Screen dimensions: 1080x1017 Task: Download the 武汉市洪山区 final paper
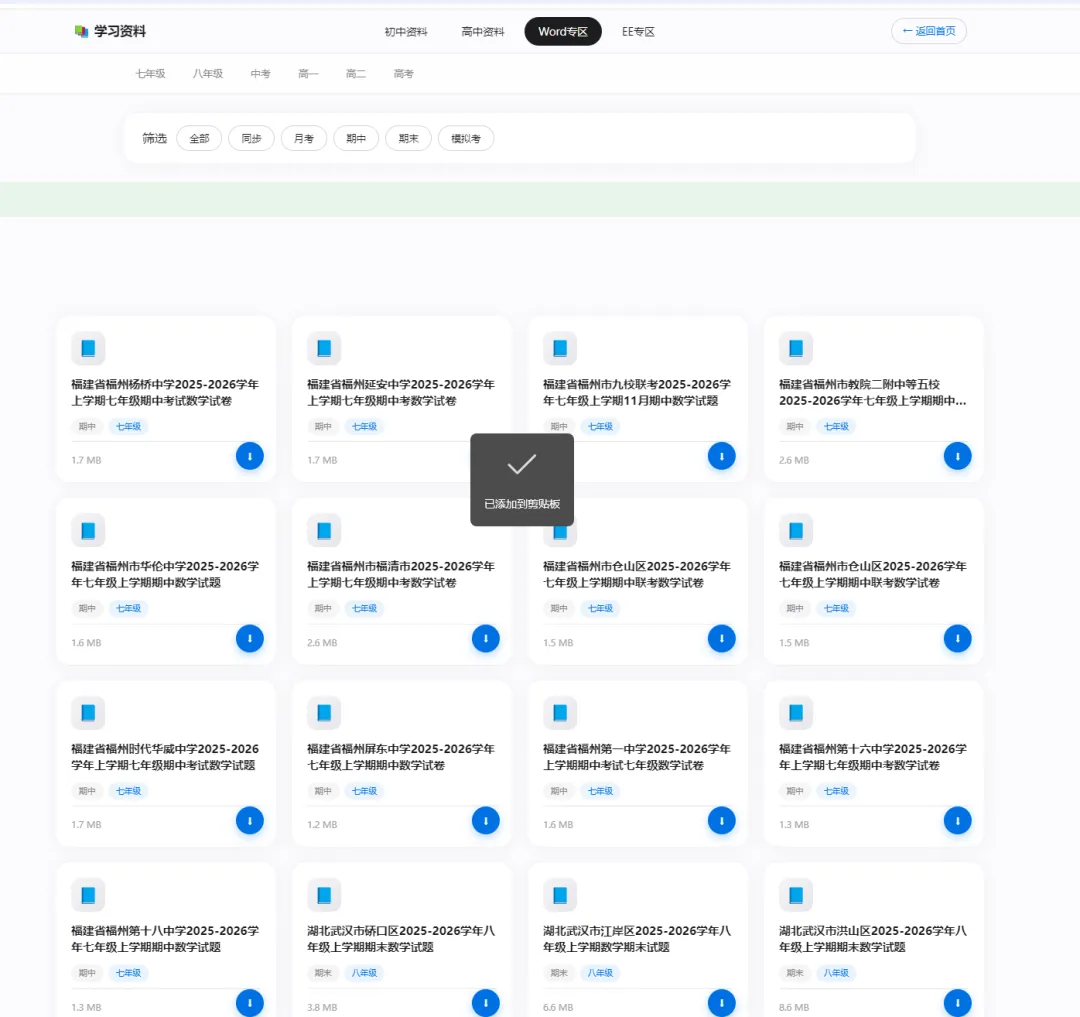(957, 1003)
